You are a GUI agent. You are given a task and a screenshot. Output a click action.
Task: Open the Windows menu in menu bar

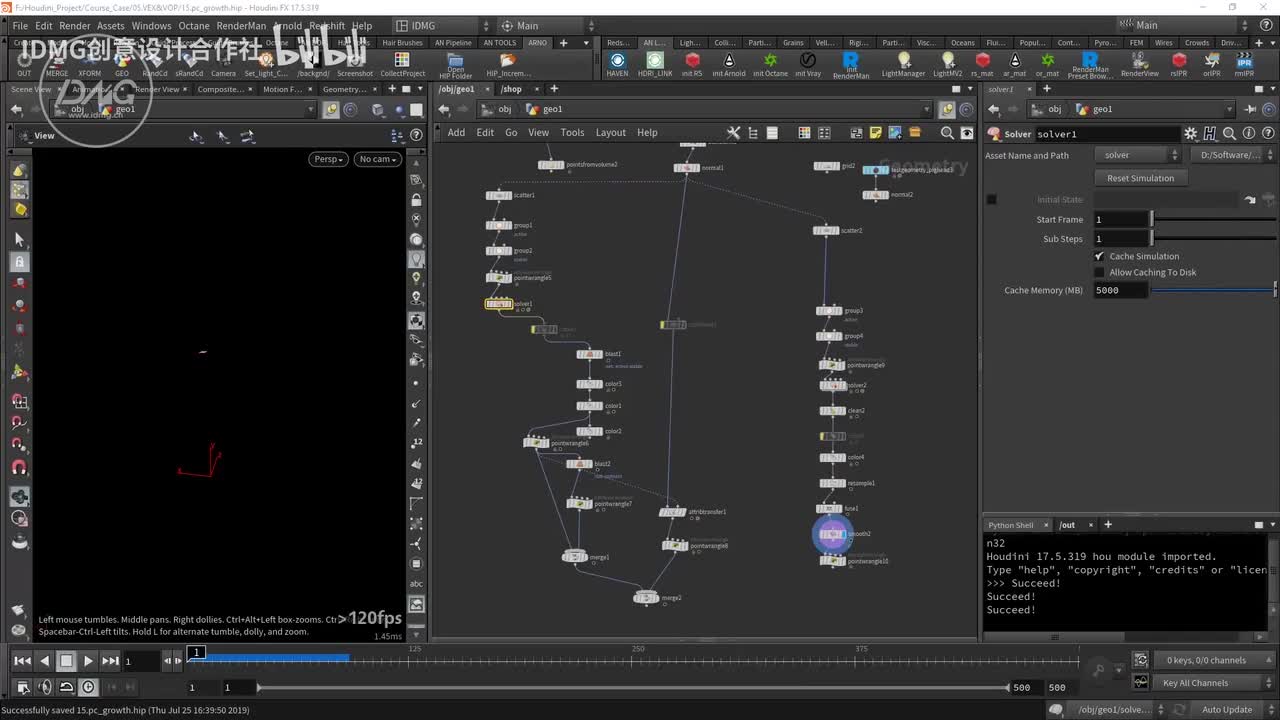point(151,26)
